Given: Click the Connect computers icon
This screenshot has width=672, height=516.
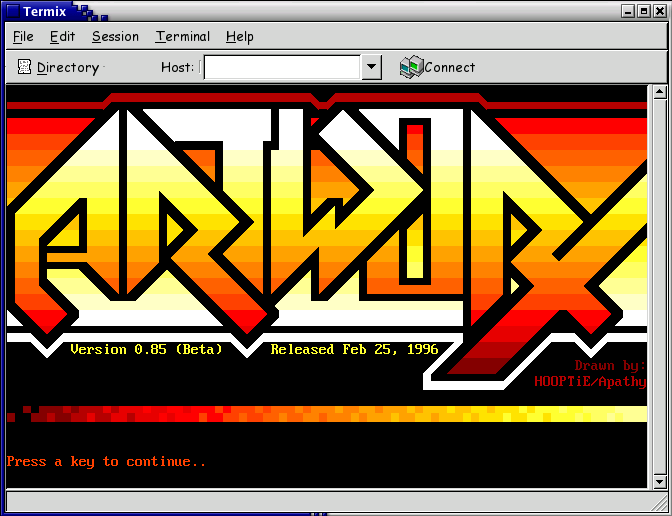Looking at the screenshot, I should click(410, 67).
